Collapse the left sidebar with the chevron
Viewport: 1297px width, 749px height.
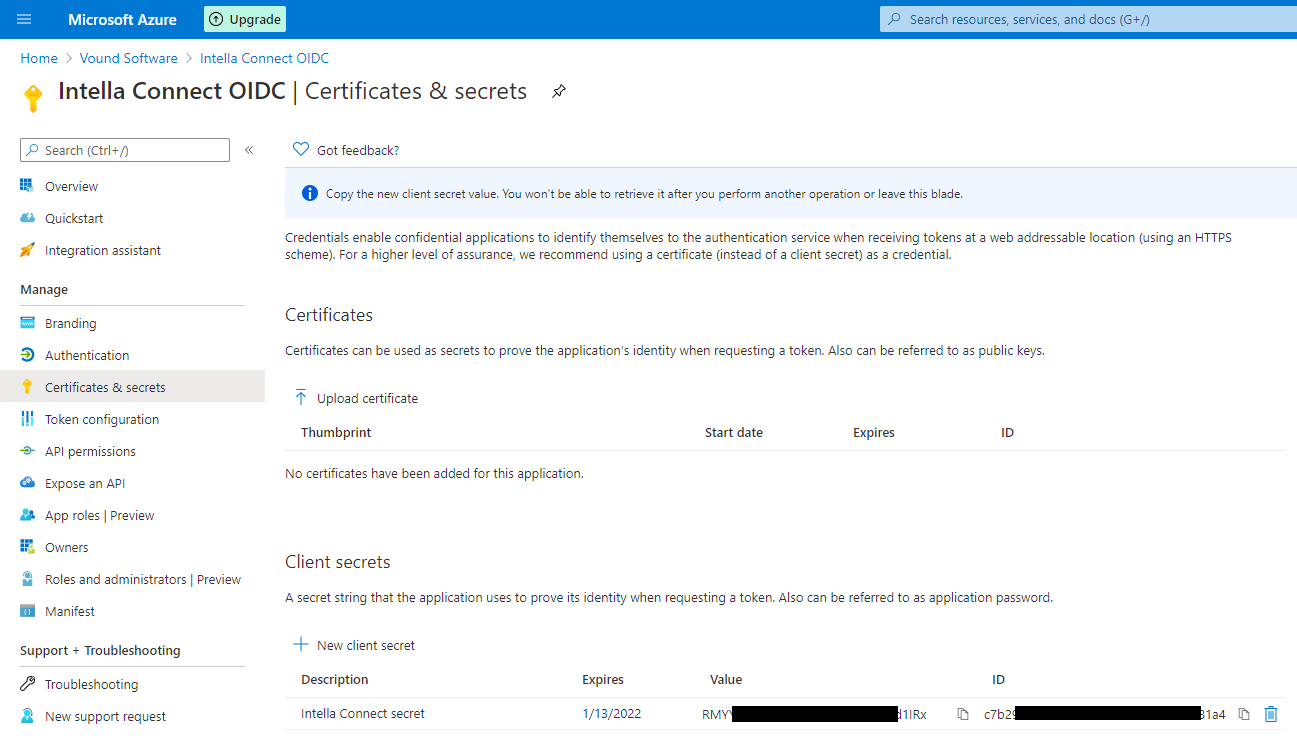(x=248, y=149)
